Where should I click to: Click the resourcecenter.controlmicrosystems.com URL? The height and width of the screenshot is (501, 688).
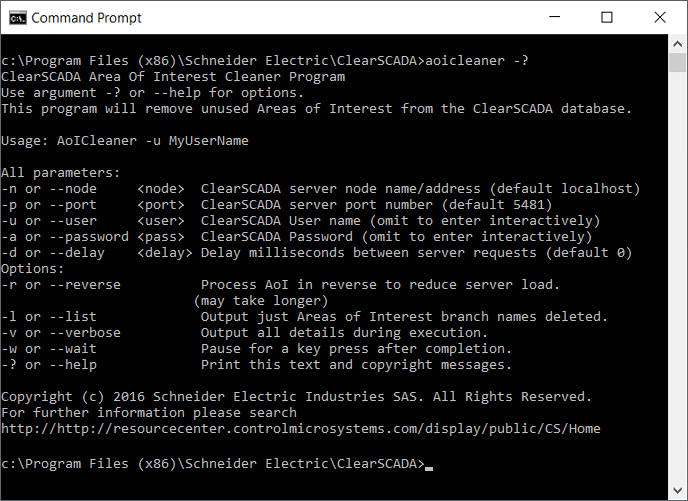[301, 429]
